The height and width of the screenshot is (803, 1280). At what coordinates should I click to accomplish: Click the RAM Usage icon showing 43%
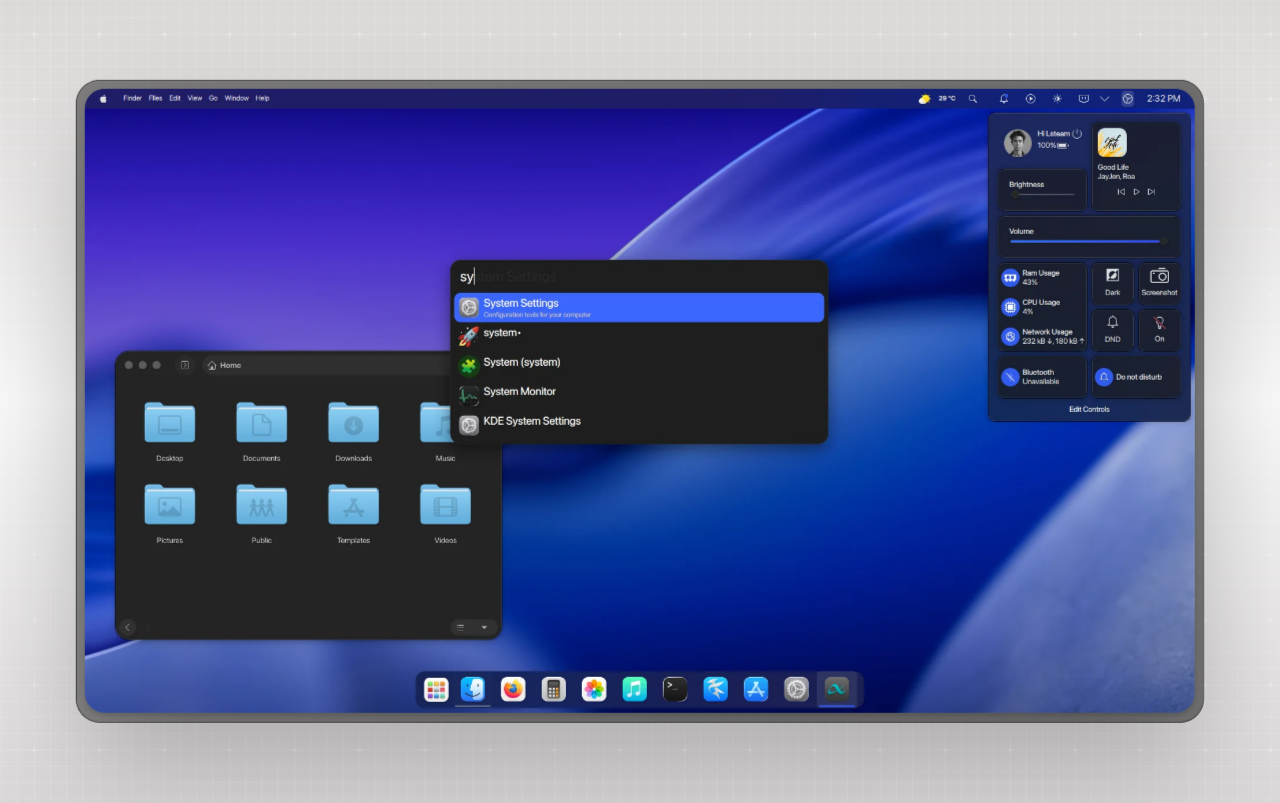pyautogui.click(x=1009, y=277)
